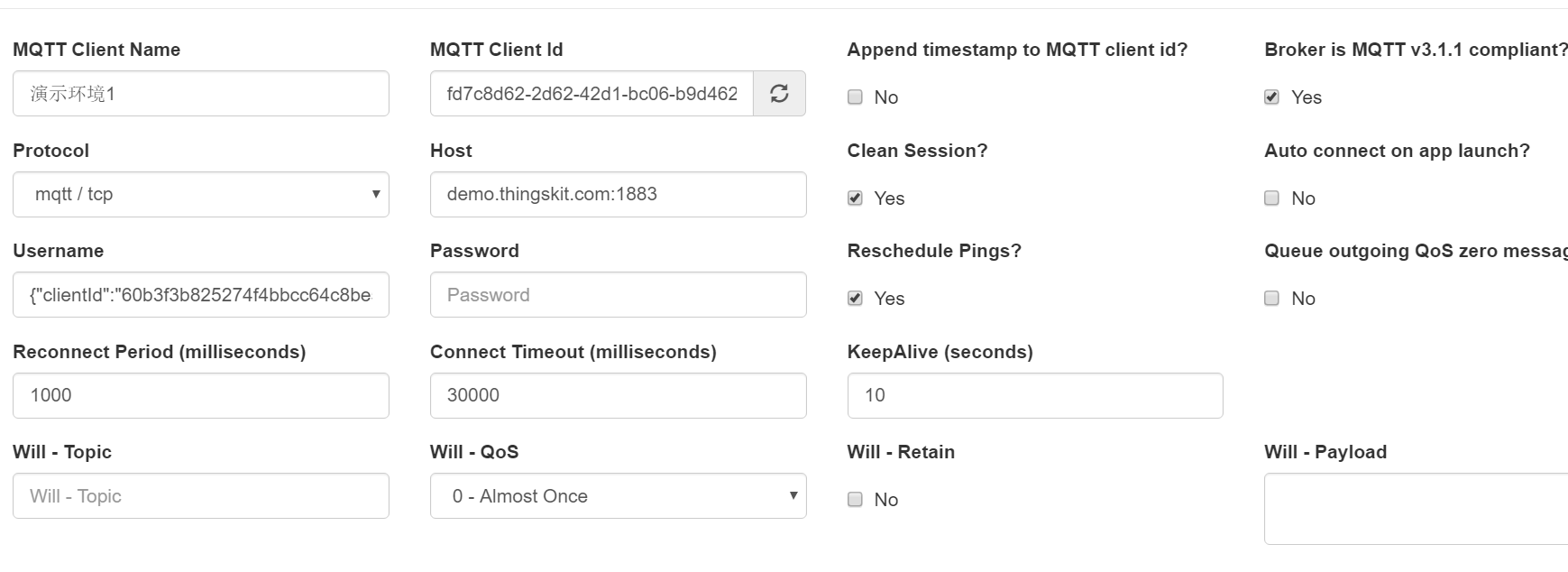Enable Auto connect on app launch
1568x572 pixels.
click(1271, 198)
